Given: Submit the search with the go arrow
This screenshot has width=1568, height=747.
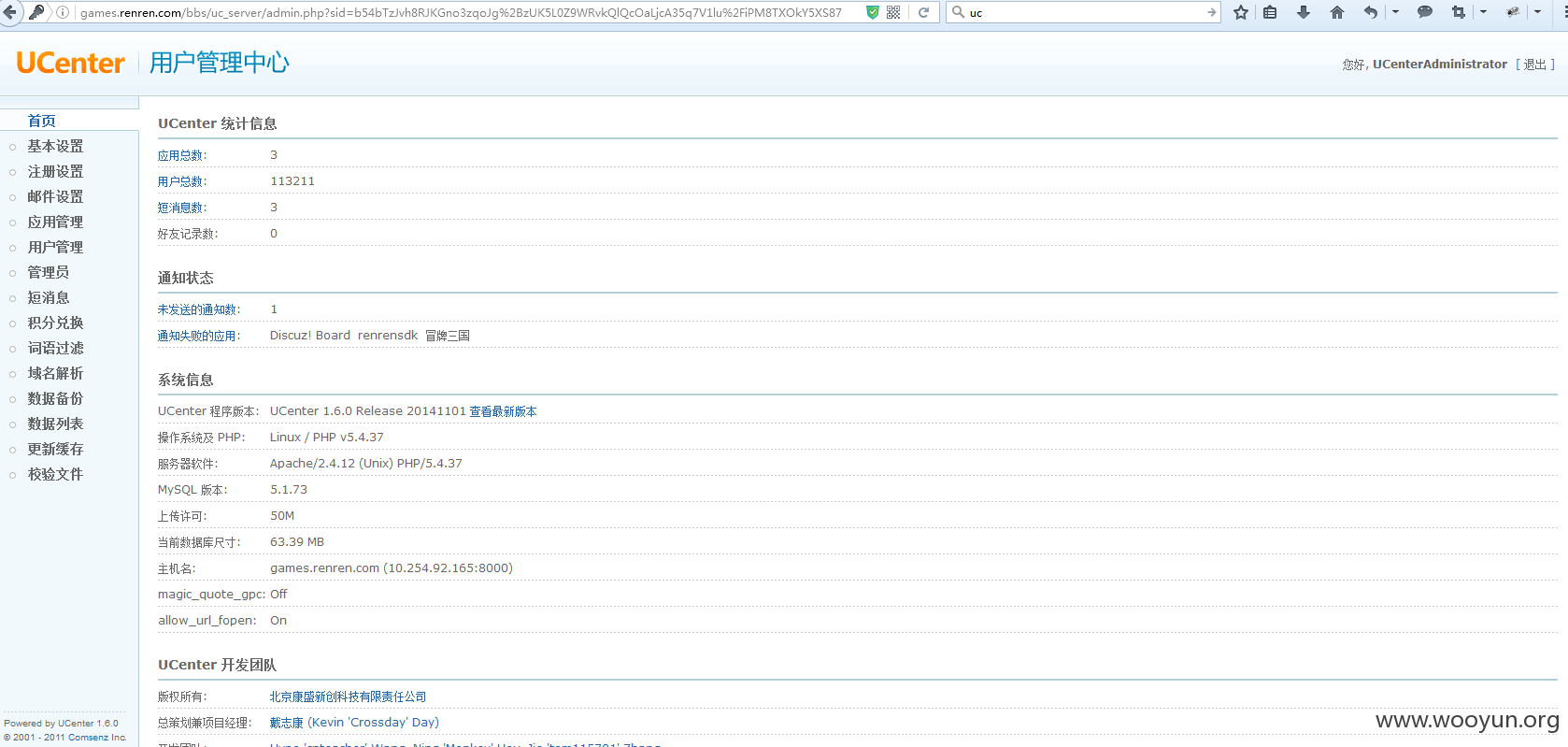Looking at the screenshot, I should click(1211, 12).
